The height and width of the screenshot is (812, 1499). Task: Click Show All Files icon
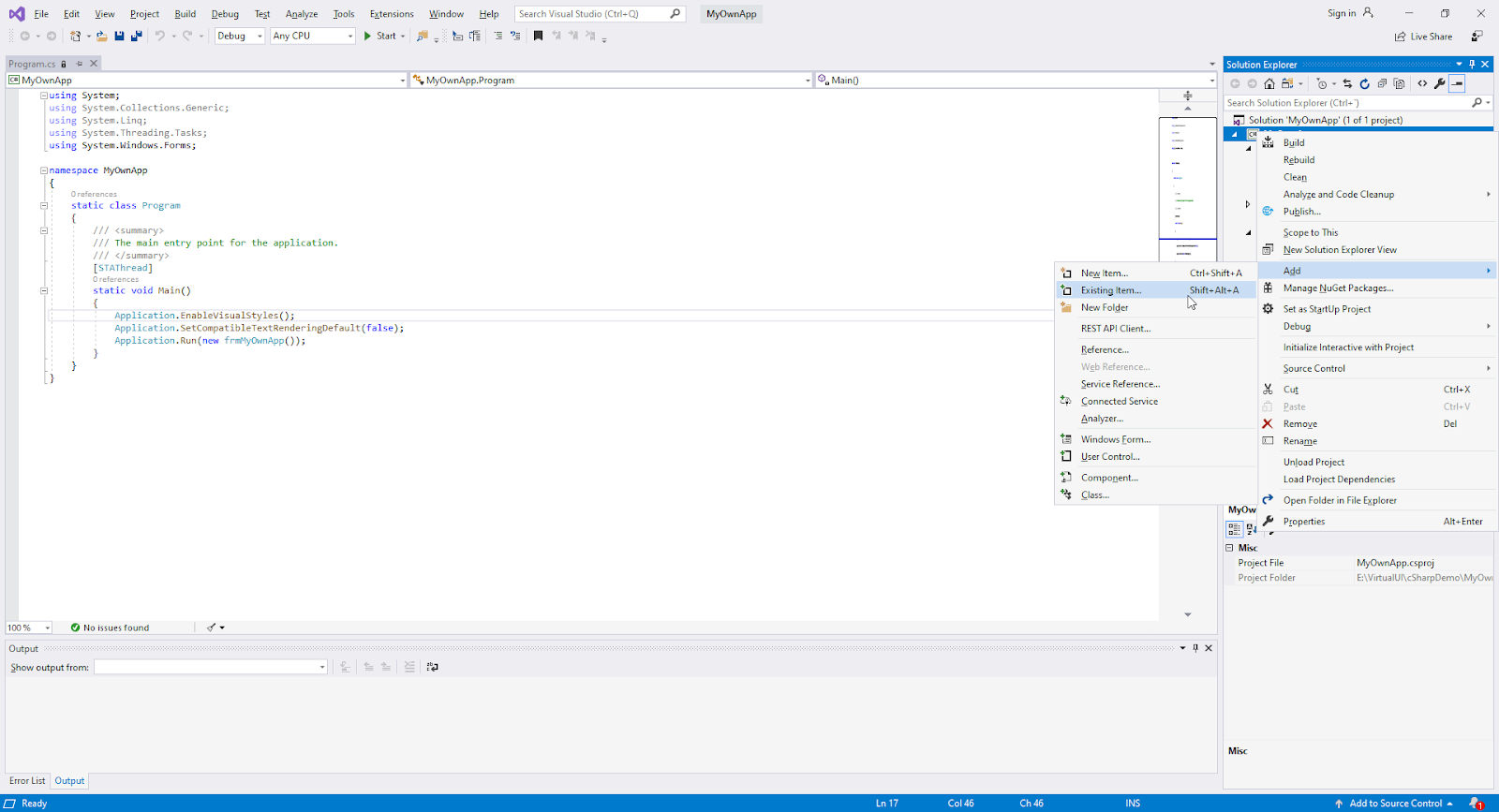1400,83
